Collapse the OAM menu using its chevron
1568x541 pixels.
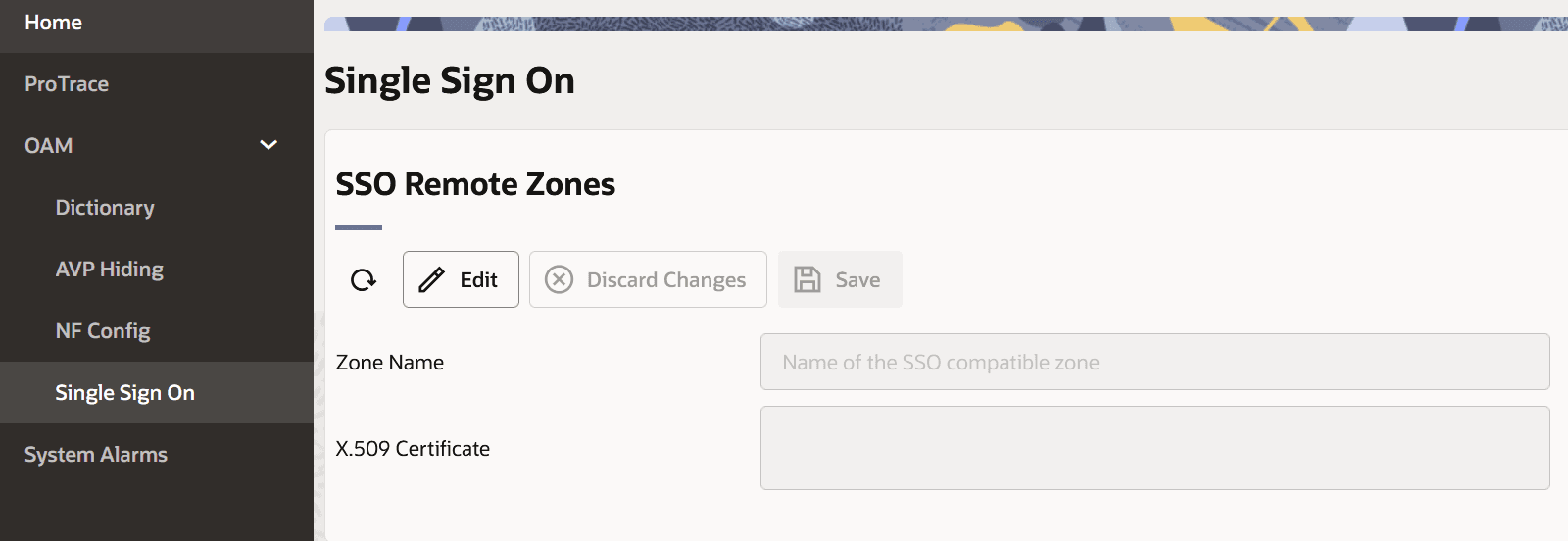click(x=269, y=145)
